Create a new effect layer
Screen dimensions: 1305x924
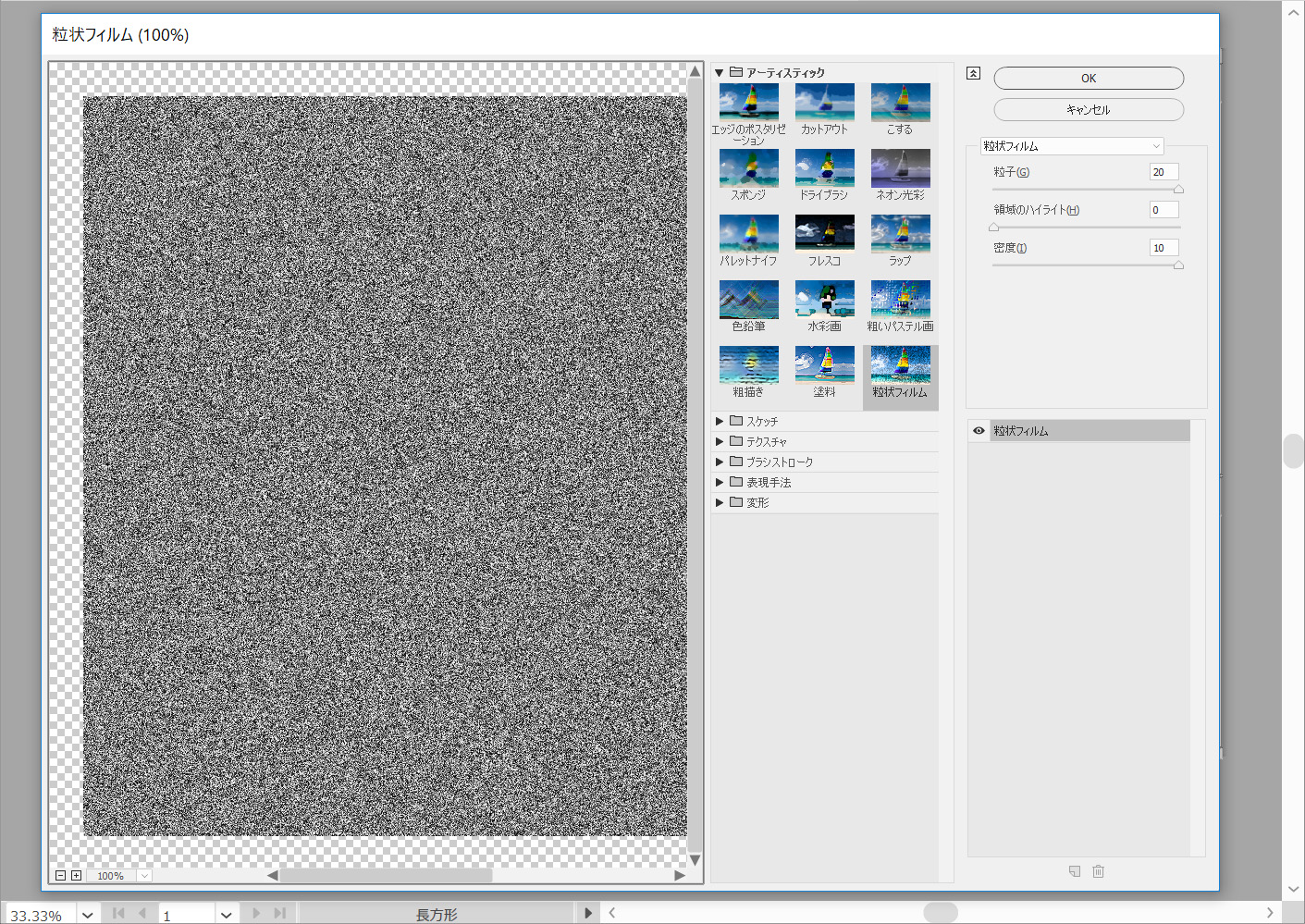pyautogui.click(x=1075, y=871)
